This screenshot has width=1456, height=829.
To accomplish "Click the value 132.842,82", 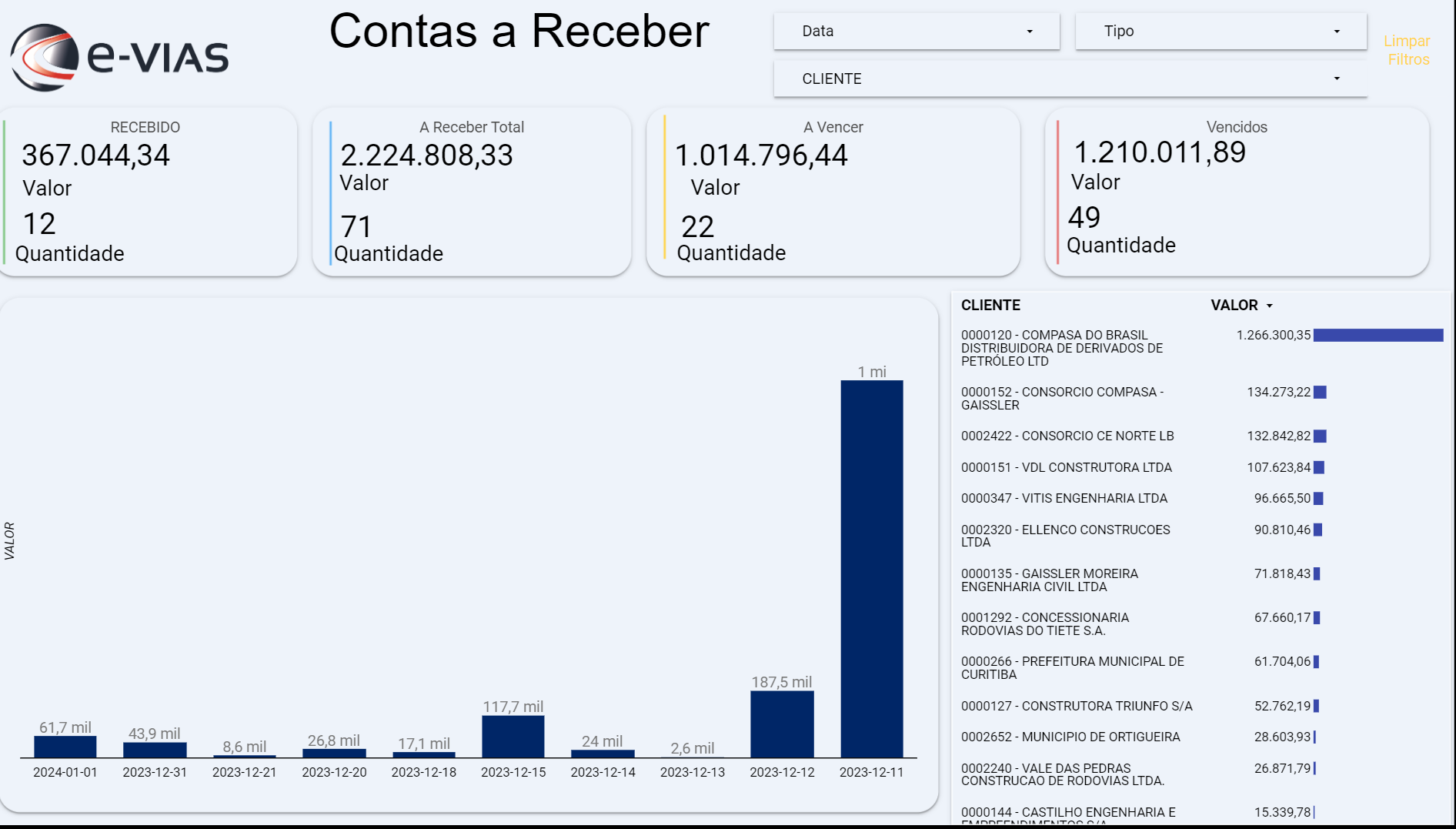I will 1278,436.
